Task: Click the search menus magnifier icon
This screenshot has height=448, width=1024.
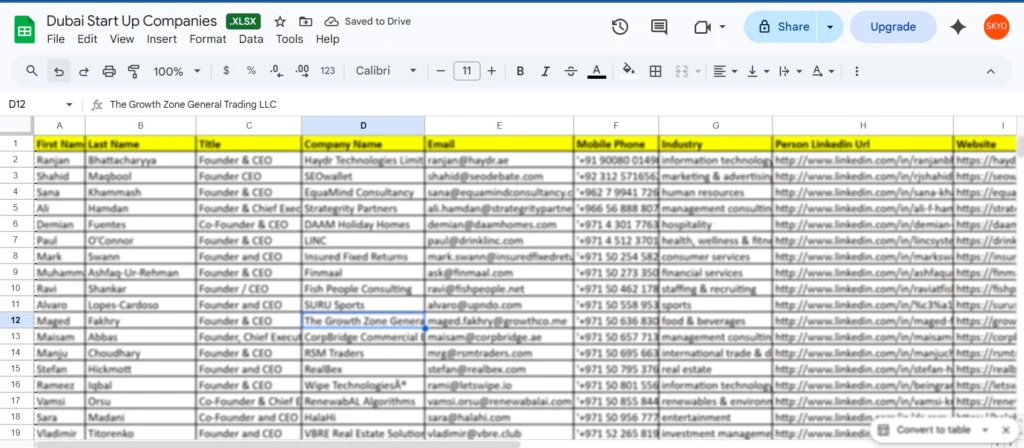Action: click(32, 71)
